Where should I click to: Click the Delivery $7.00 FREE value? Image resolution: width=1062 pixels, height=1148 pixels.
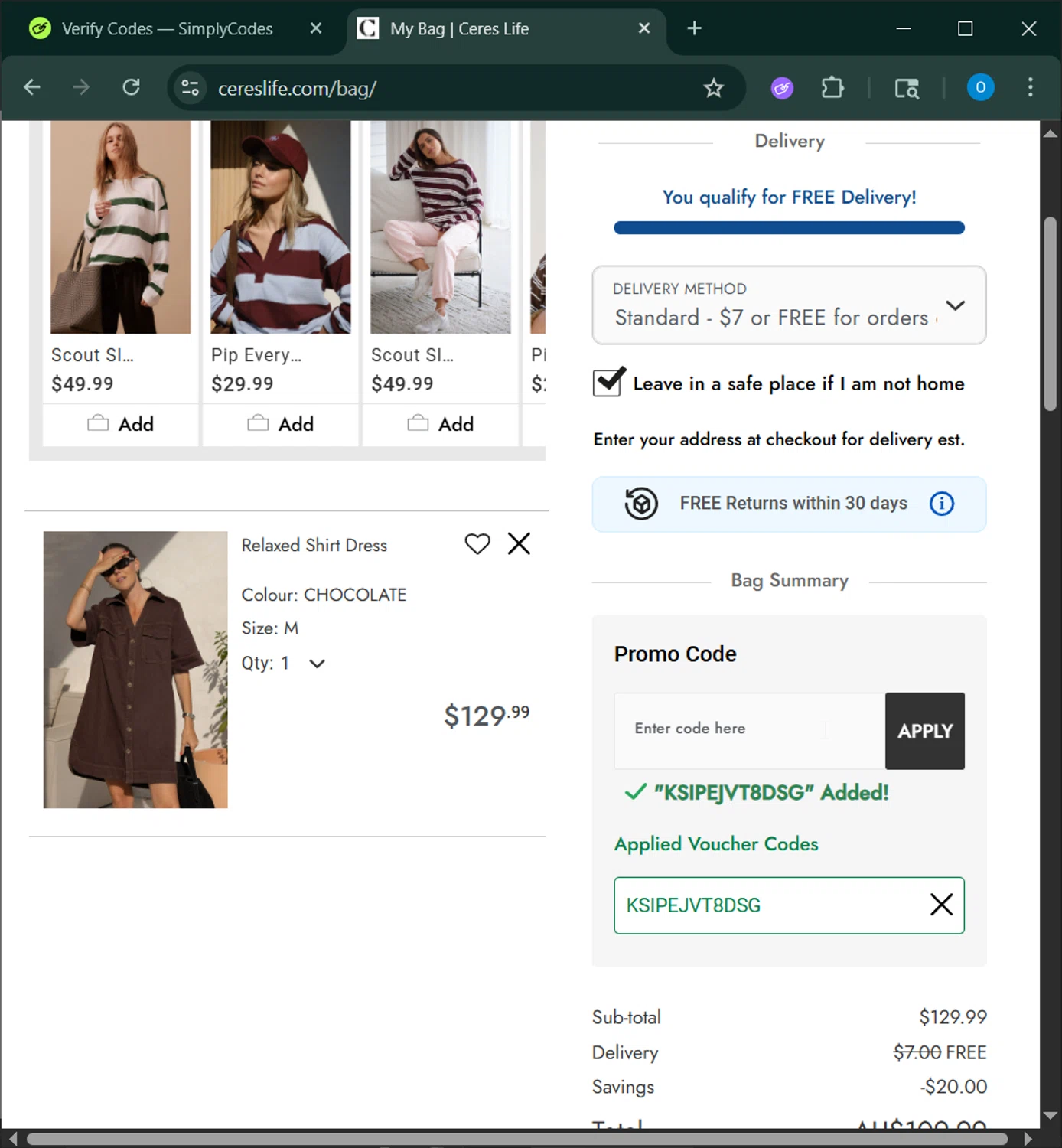pos(940,1052)
